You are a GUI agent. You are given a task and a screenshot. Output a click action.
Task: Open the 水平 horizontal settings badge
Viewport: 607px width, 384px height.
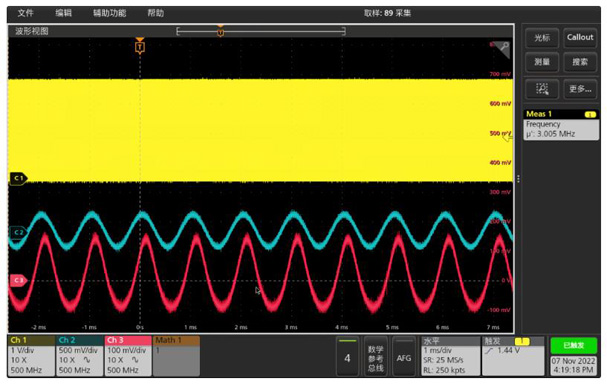450,356
